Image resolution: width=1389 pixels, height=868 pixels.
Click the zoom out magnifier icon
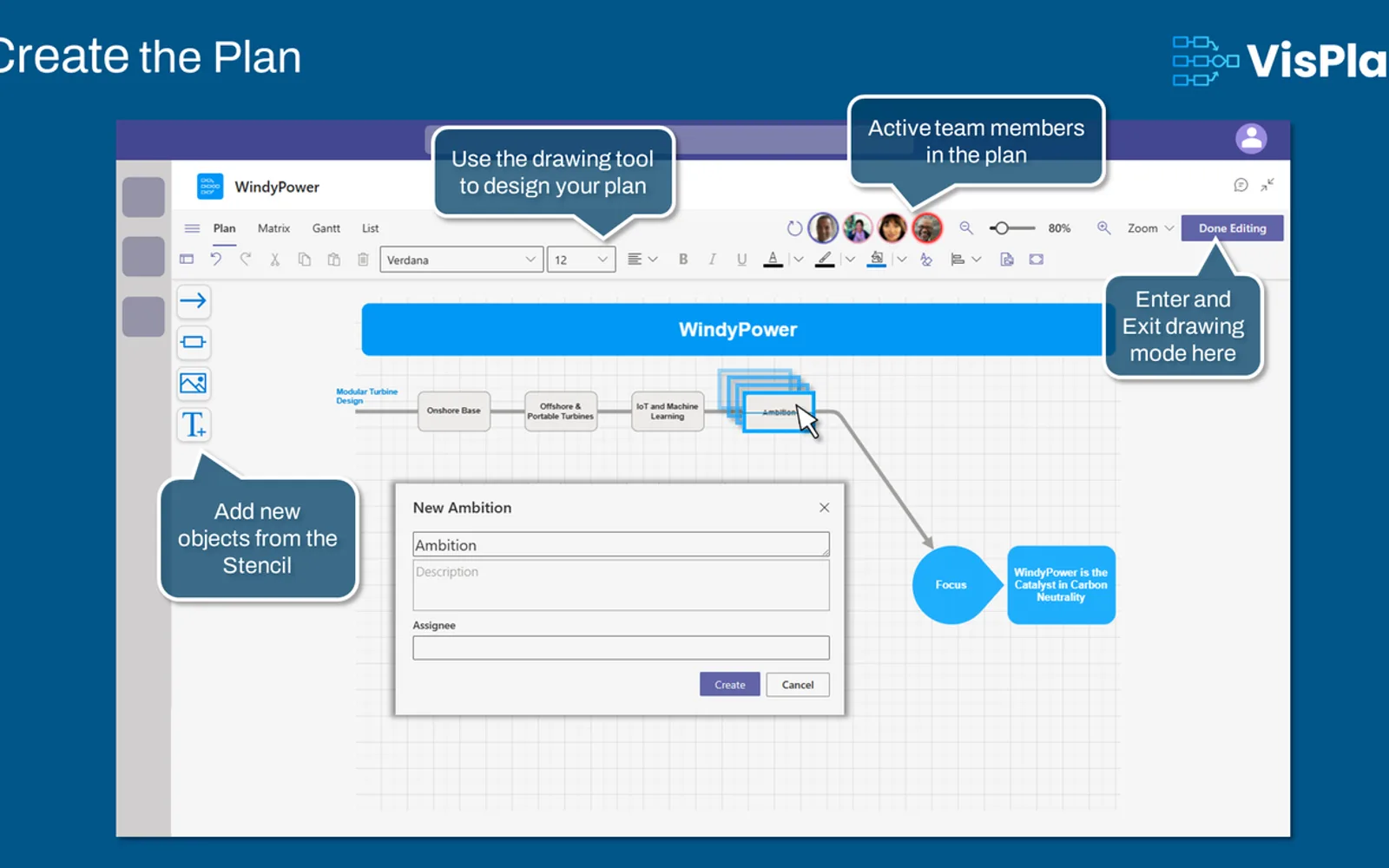point(965,227)
